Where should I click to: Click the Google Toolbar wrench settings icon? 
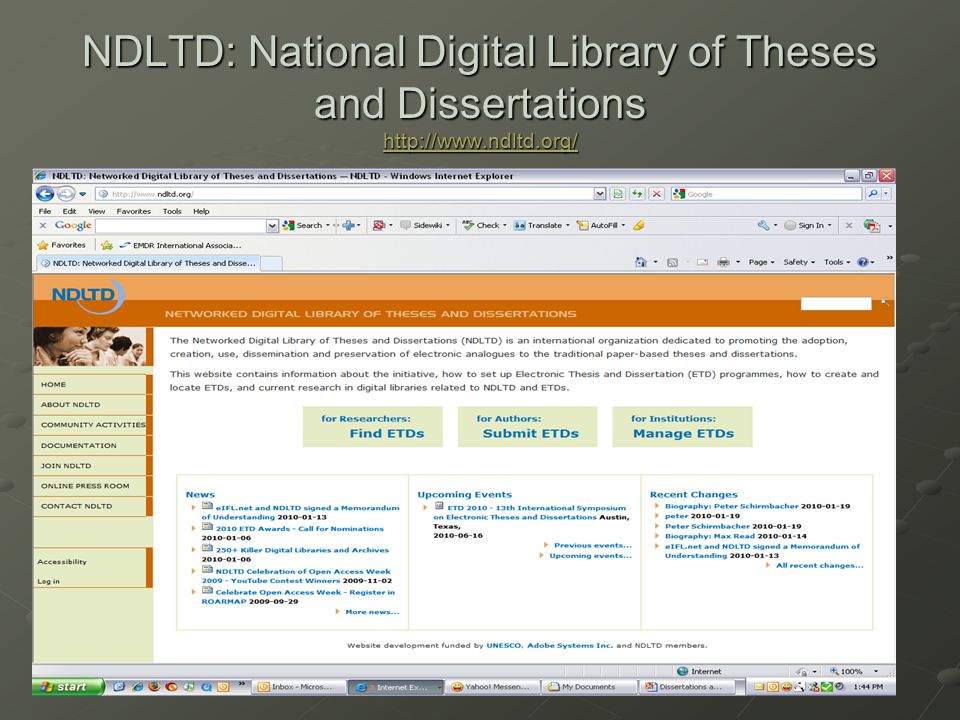[763, 225]
